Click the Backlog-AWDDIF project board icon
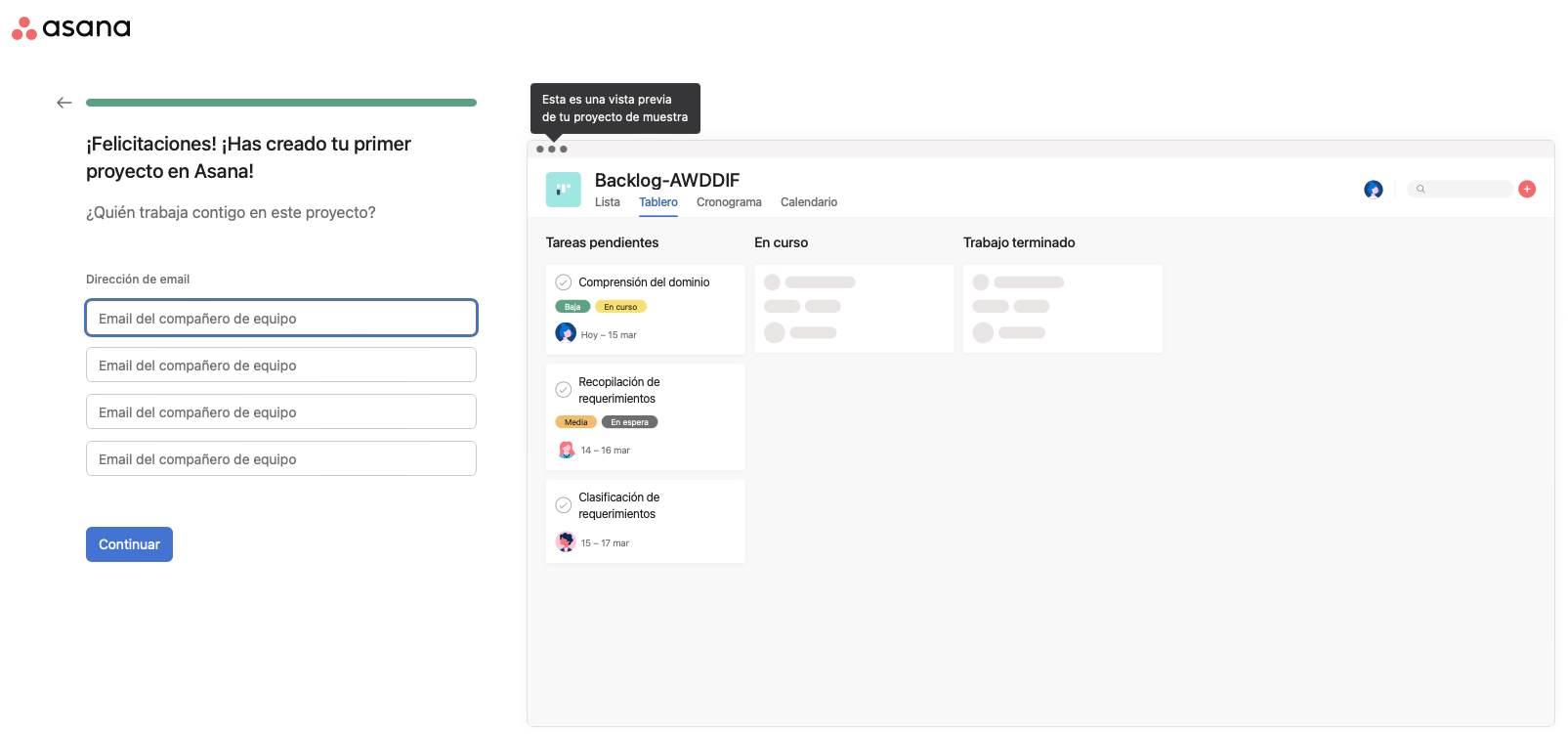Image resolution: width=1568 pixels, height=734 pixels. coord(563,190)
